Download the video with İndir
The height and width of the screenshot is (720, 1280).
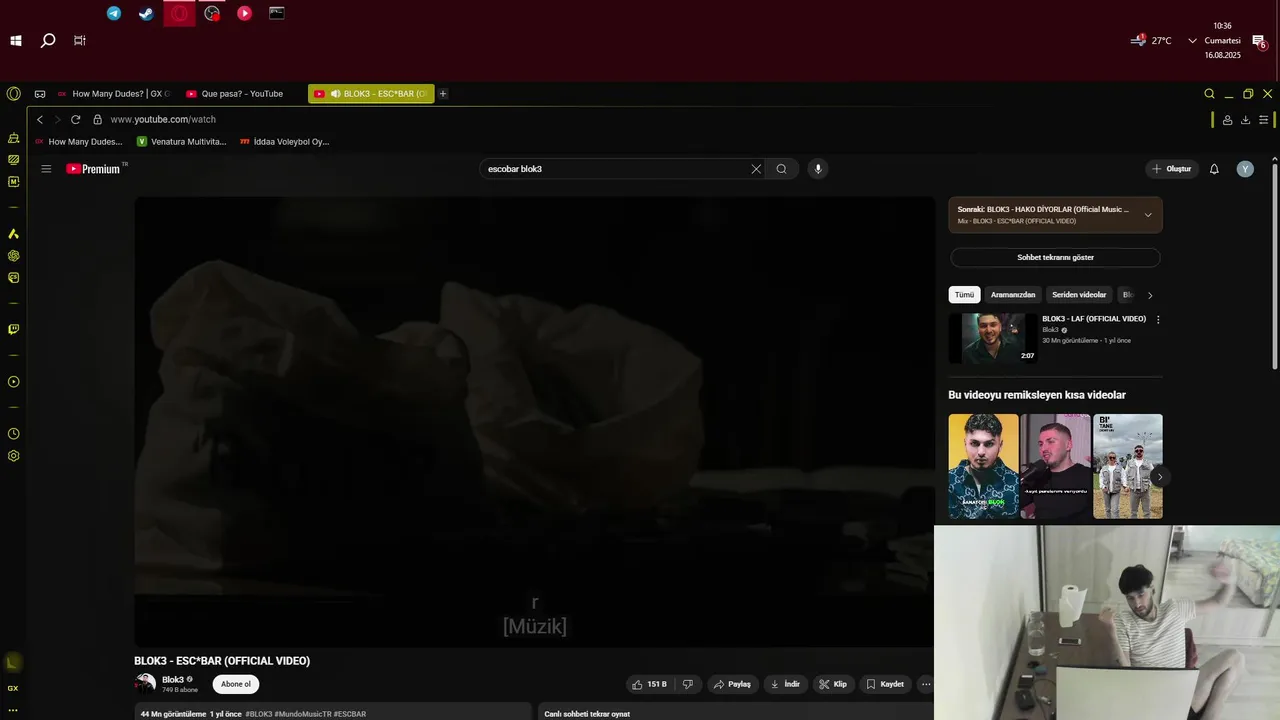pos(785,684)
